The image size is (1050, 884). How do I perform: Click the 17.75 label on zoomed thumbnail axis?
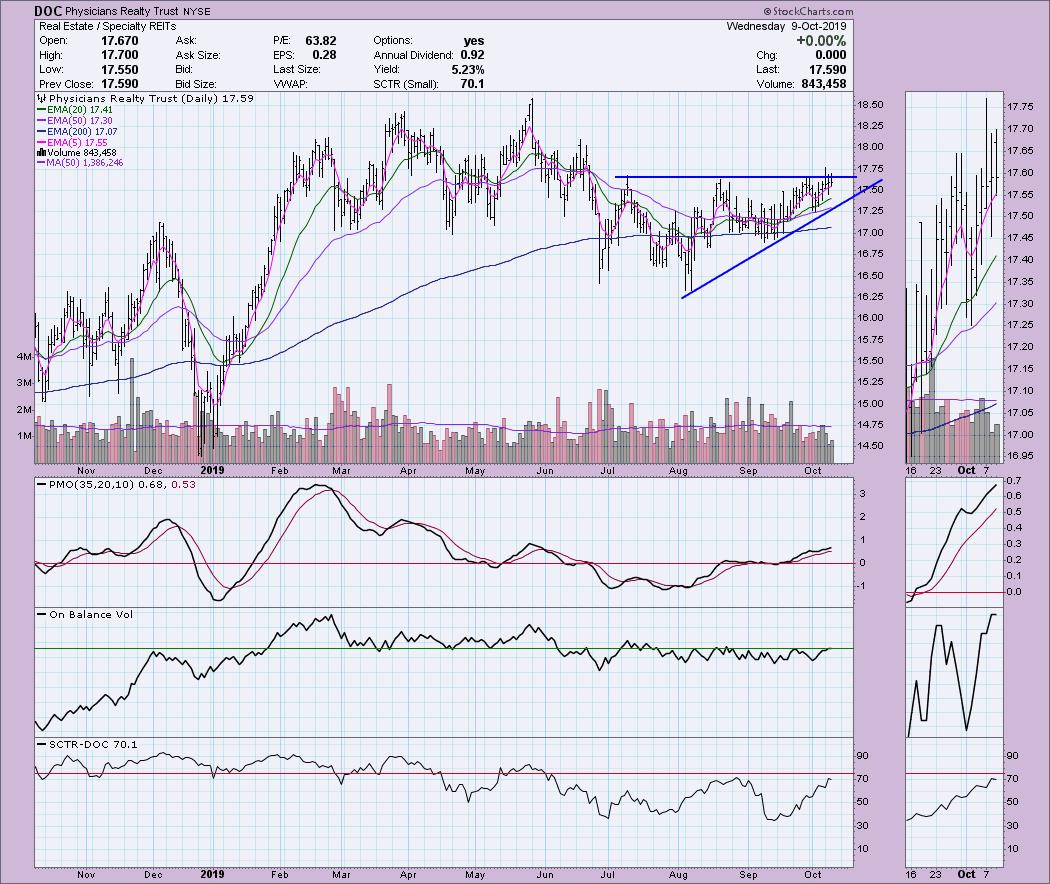point(1019,106)
